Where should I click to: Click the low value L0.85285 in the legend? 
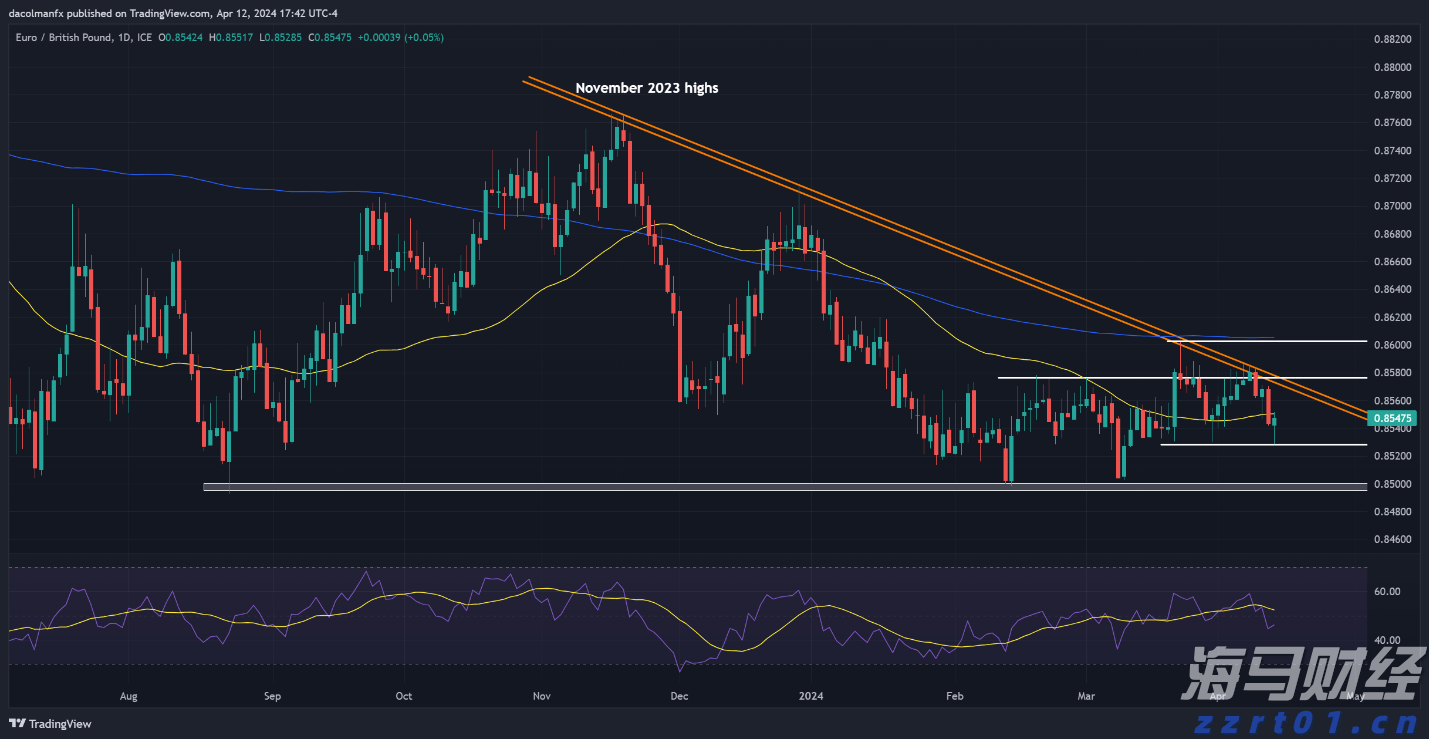coord(283,37)
